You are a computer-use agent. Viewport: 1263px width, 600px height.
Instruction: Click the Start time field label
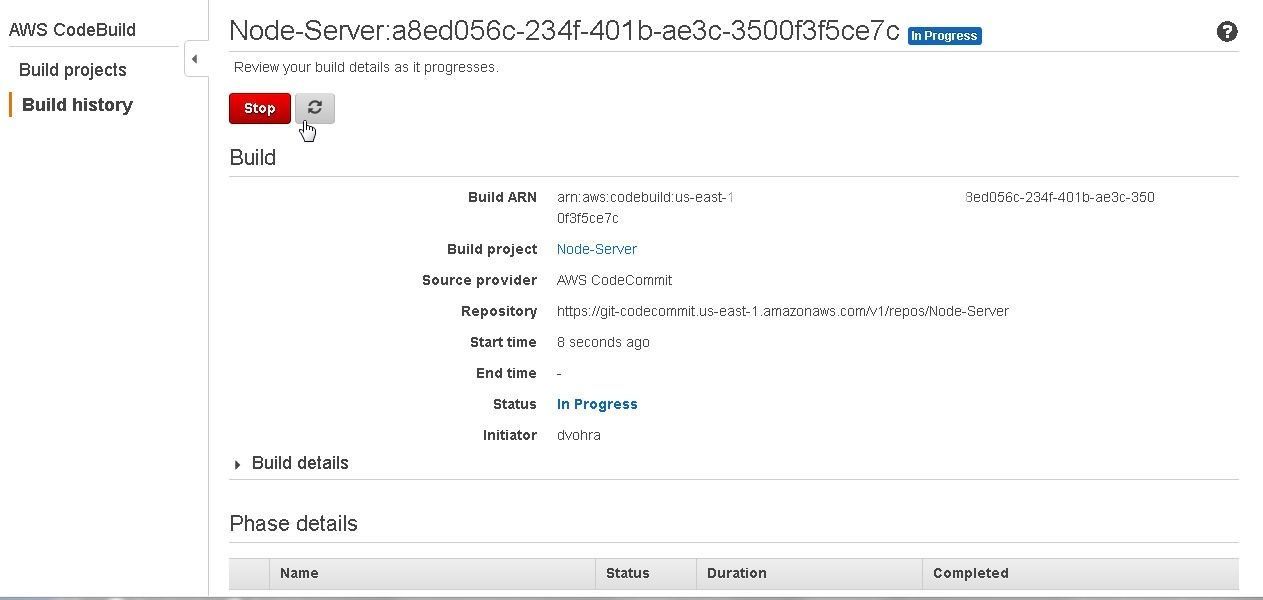(503, 342)
